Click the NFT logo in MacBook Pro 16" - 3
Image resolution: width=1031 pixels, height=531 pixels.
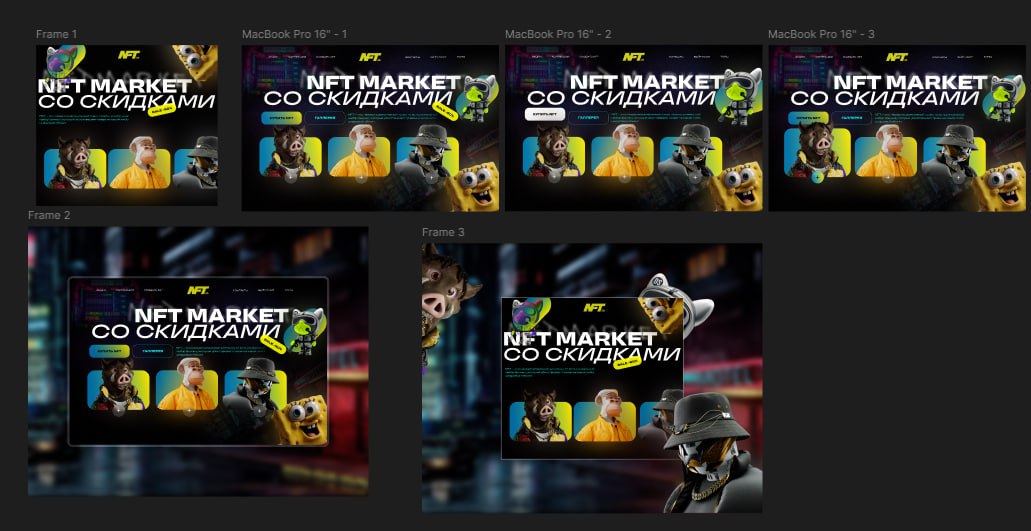tap(896, 57)
